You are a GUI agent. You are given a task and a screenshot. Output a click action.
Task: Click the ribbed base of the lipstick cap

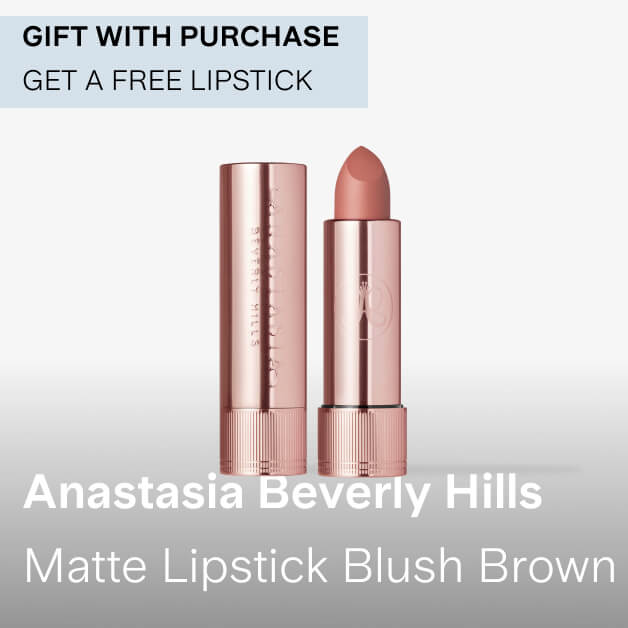pyautogui.click(x=264, y=441)
